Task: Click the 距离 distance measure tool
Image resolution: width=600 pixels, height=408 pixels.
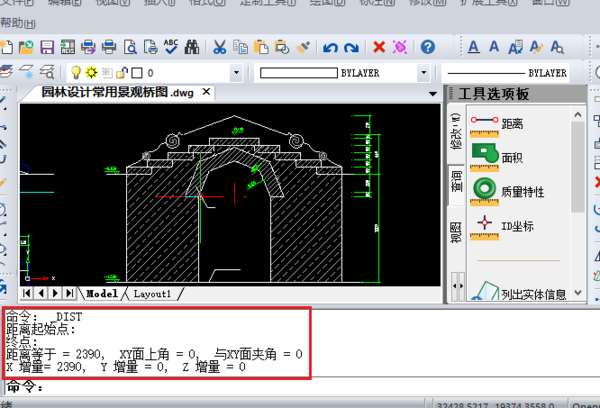Action: 497,124
